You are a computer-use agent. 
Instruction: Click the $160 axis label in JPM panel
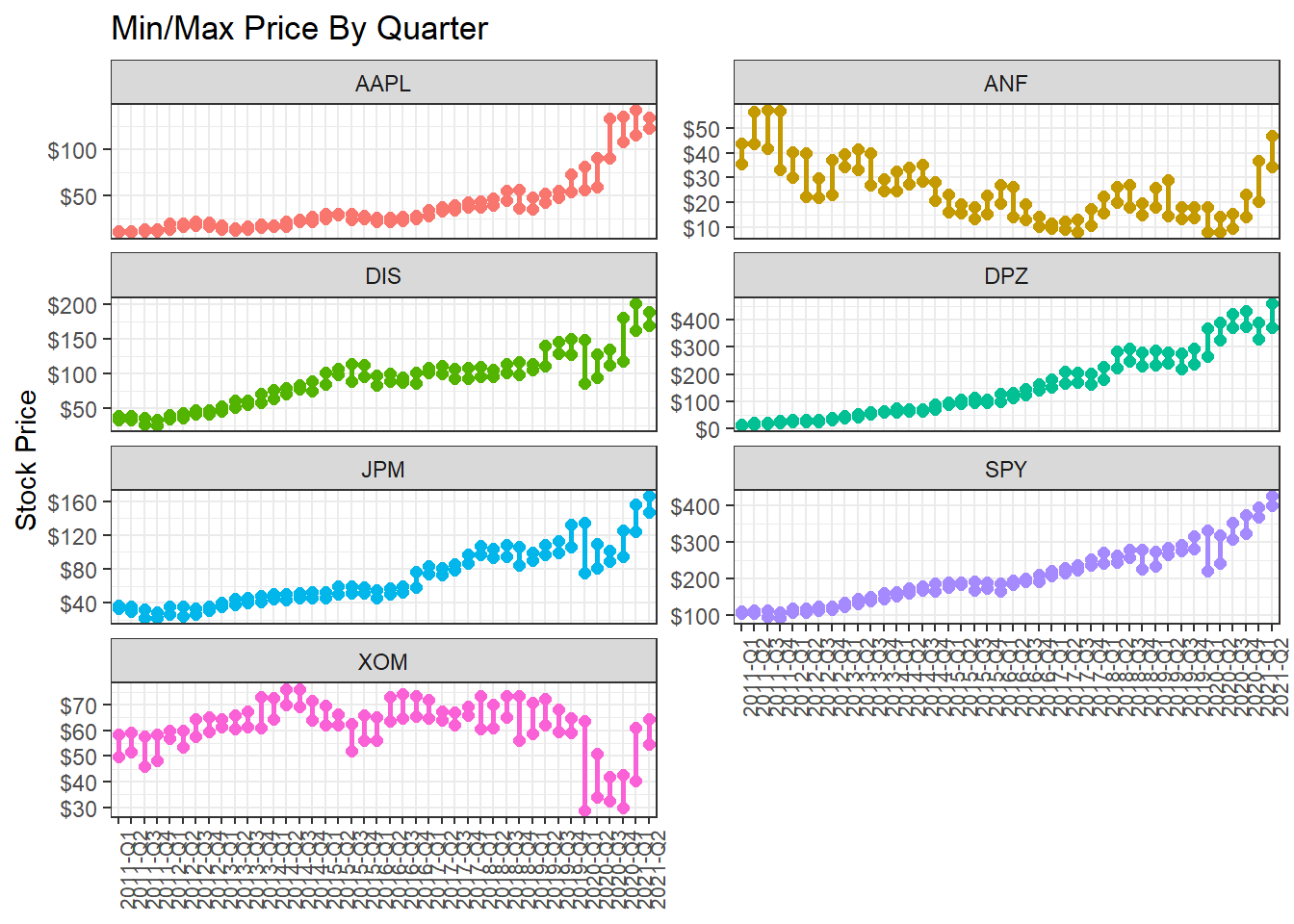(72, 502)
